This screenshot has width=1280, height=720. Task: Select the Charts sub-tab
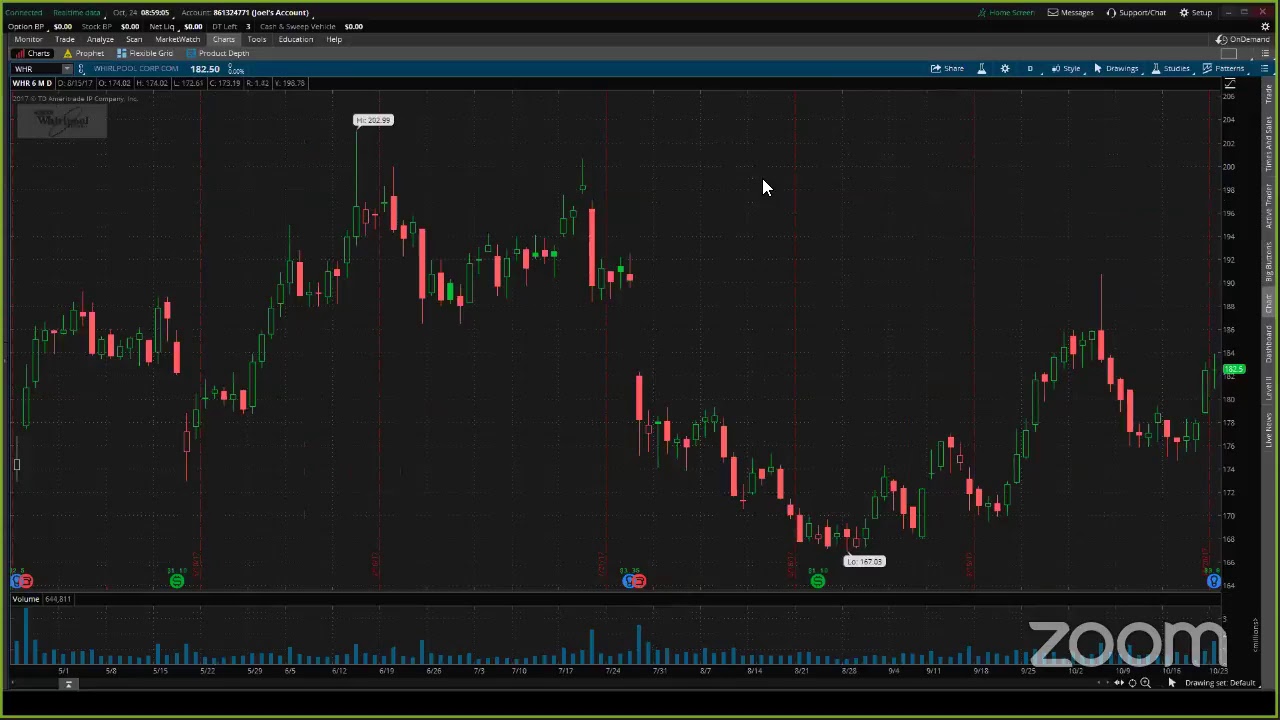(x=33, y=53)
